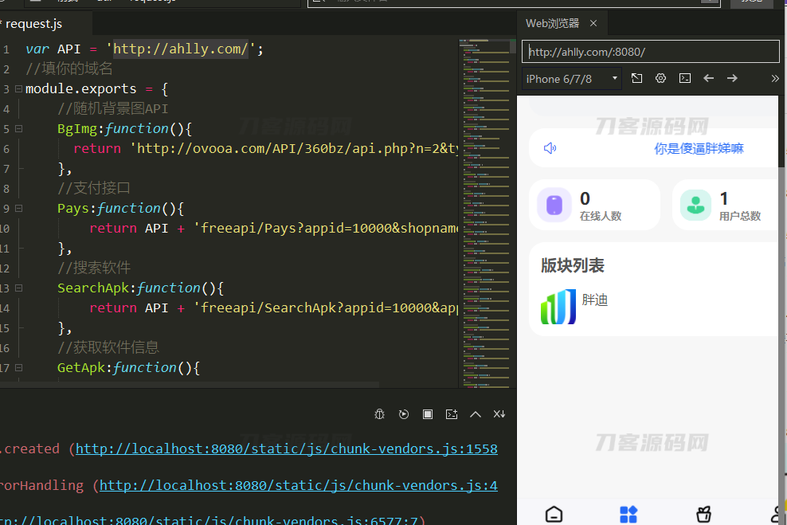The width and height of the screenshot is (787, 525).
Task: Collapse the BgImg function fold marker
Action: click(18, 129)
